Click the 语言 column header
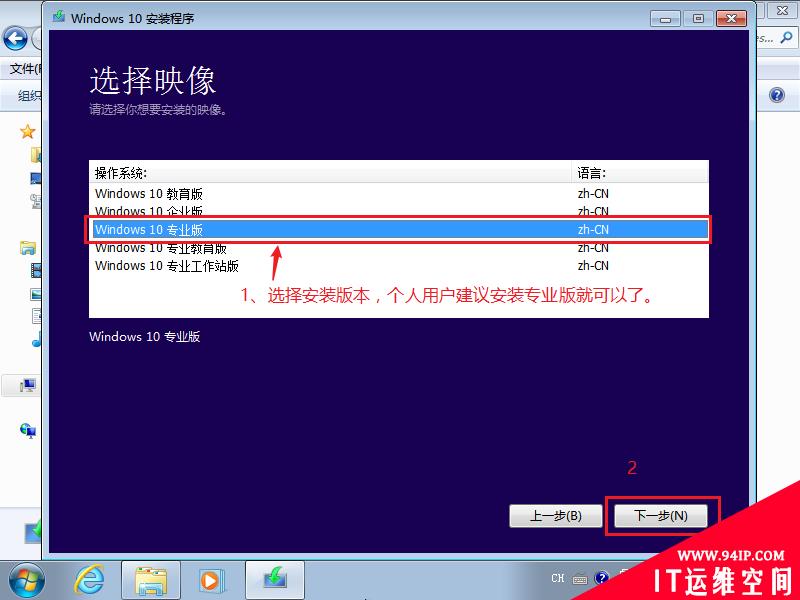The image size is (800, 600). click(x=640, y=173)
